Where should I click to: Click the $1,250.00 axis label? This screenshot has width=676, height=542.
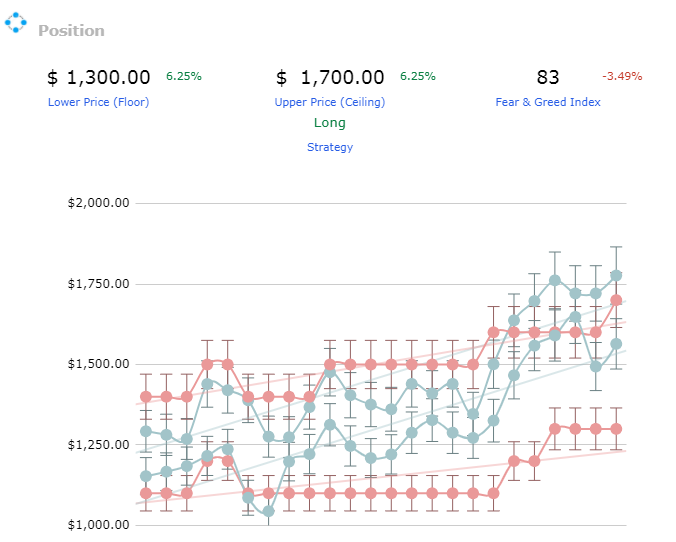click(98, 445)
